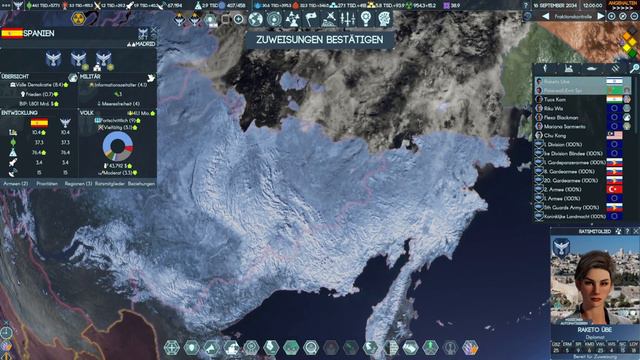Select councilor Flexo Blackman in list

(x=583, y=118)
